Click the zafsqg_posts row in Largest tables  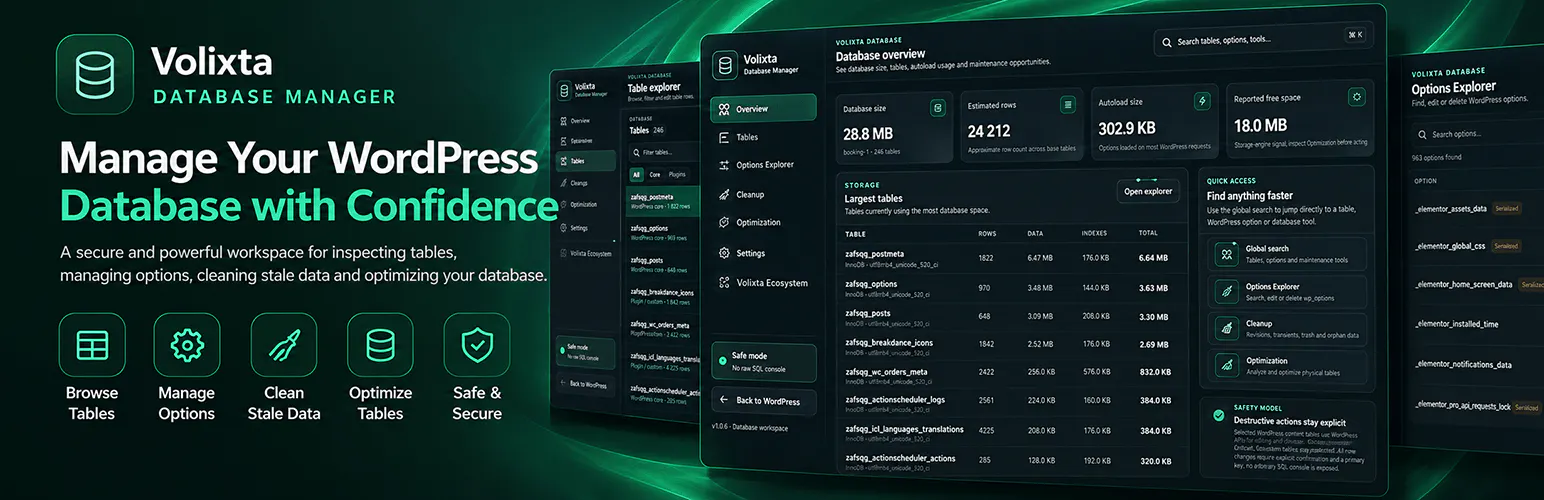coord(1010,317)
